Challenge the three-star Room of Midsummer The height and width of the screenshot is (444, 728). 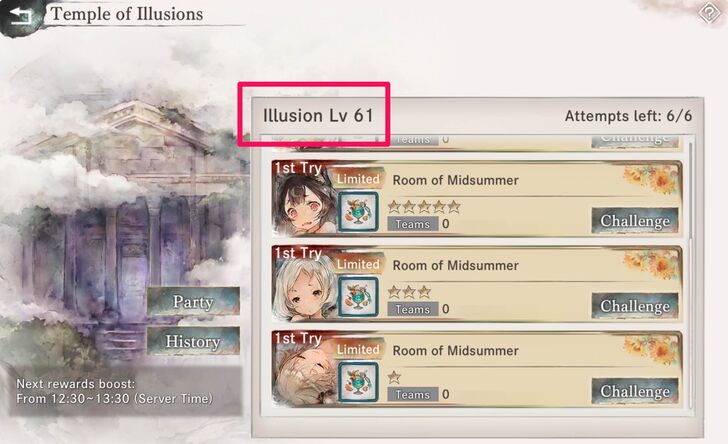click(635, 306)
